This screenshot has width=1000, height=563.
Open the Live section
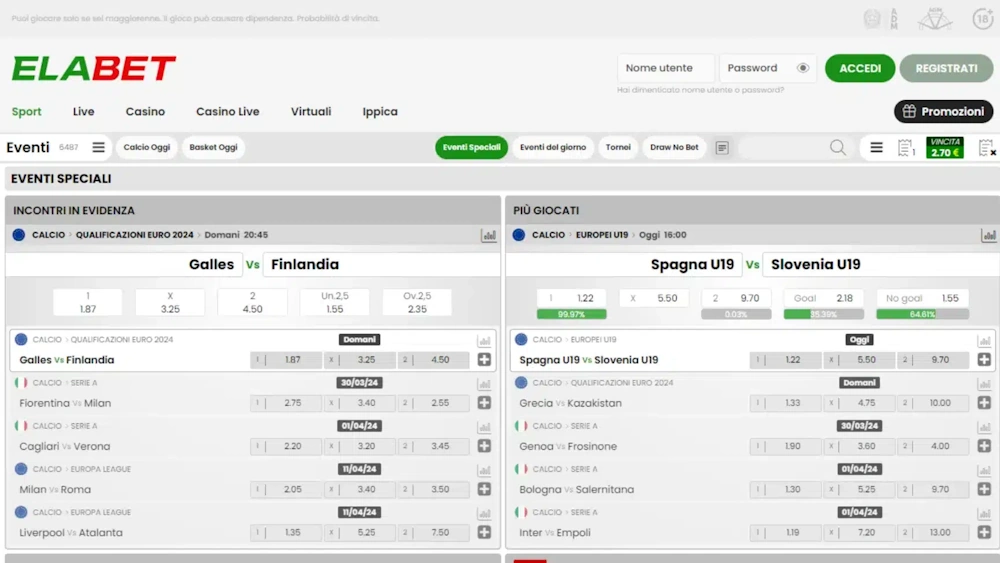[x=84, y=112]
